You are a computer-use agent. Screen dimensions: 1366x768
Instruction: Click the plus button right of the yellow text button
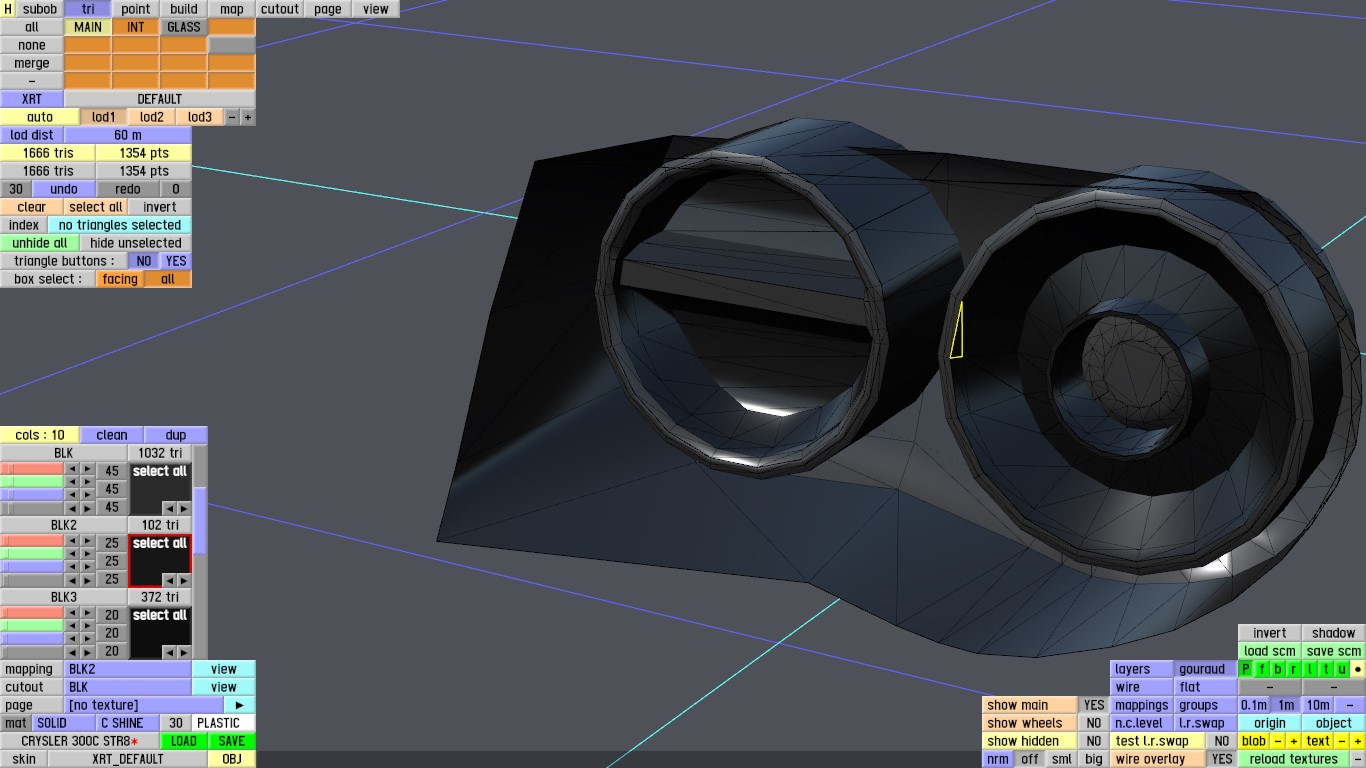pos(1357,741)
